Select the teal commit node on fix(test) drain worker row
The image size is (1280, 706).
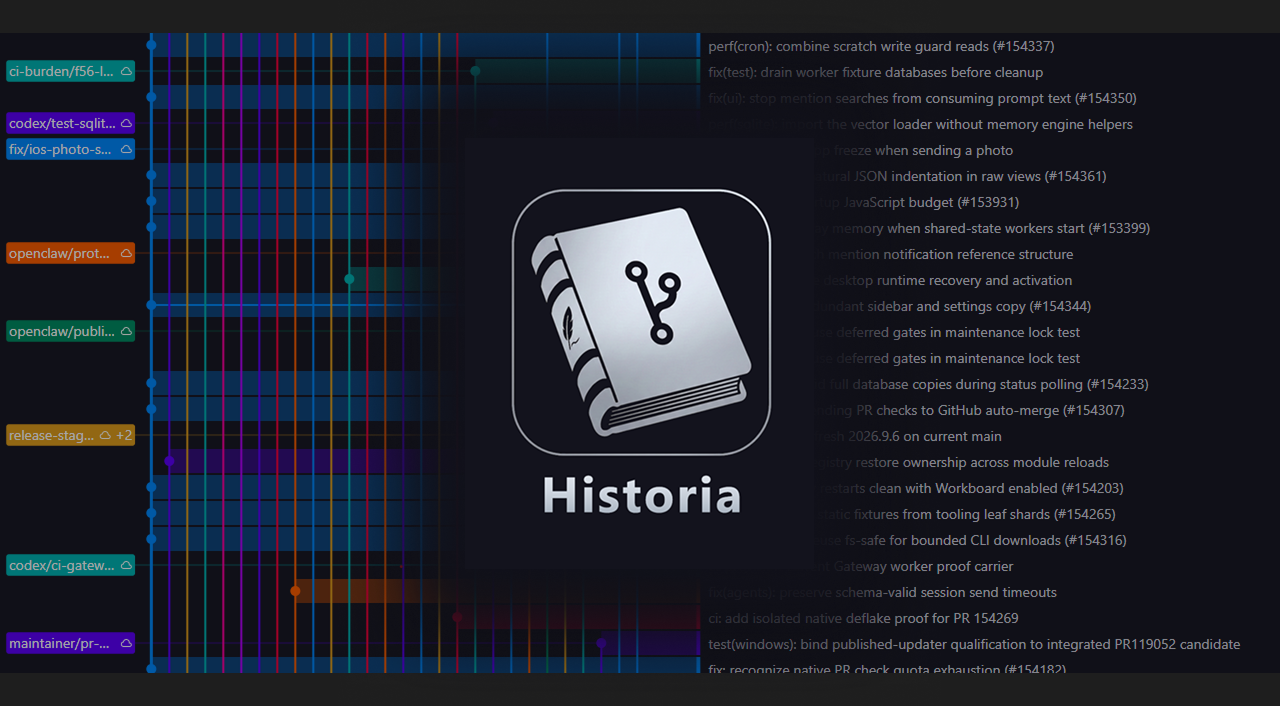click(475, 71)
